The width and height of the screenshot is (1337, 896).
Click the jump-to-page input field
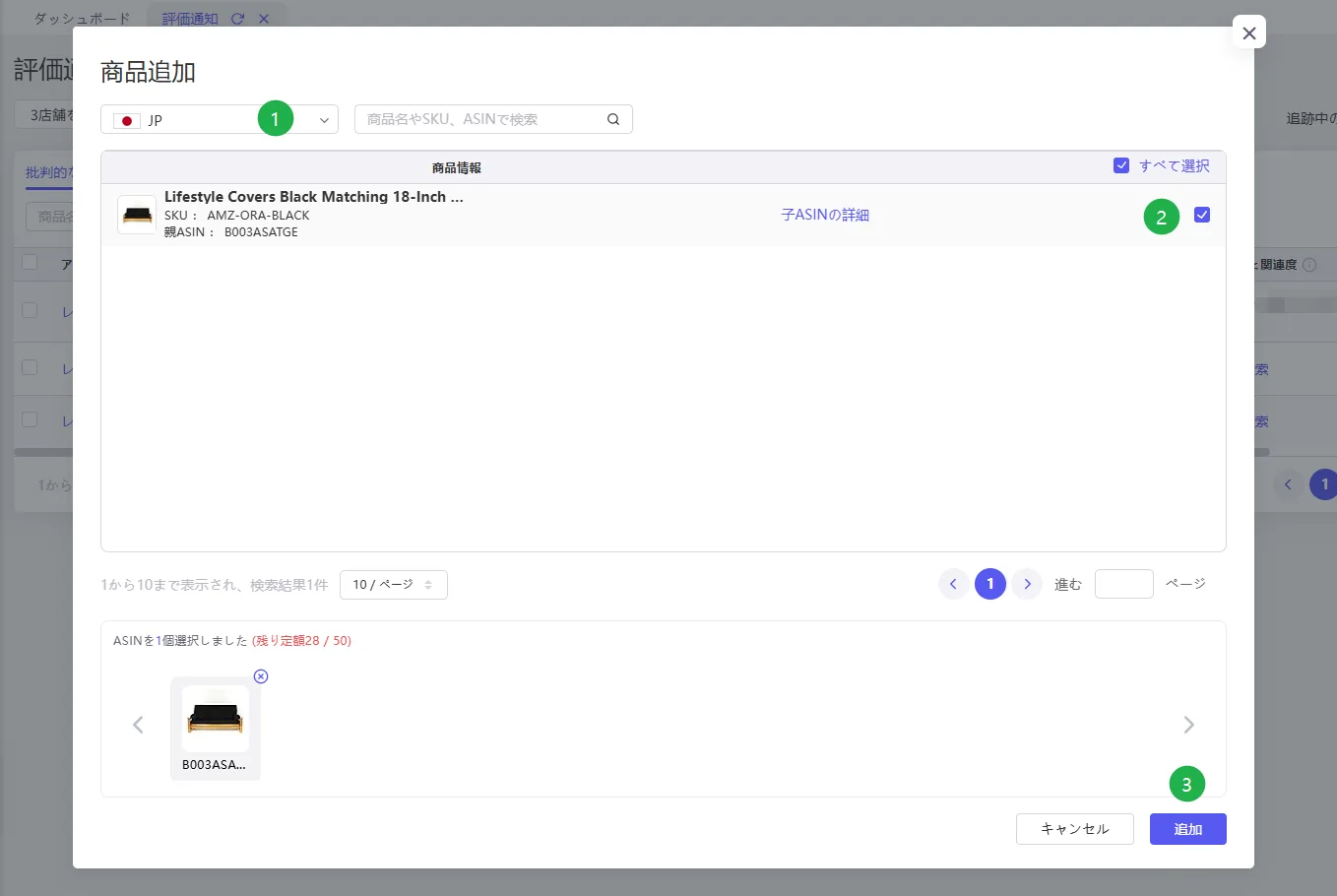tap(1124, 584)
